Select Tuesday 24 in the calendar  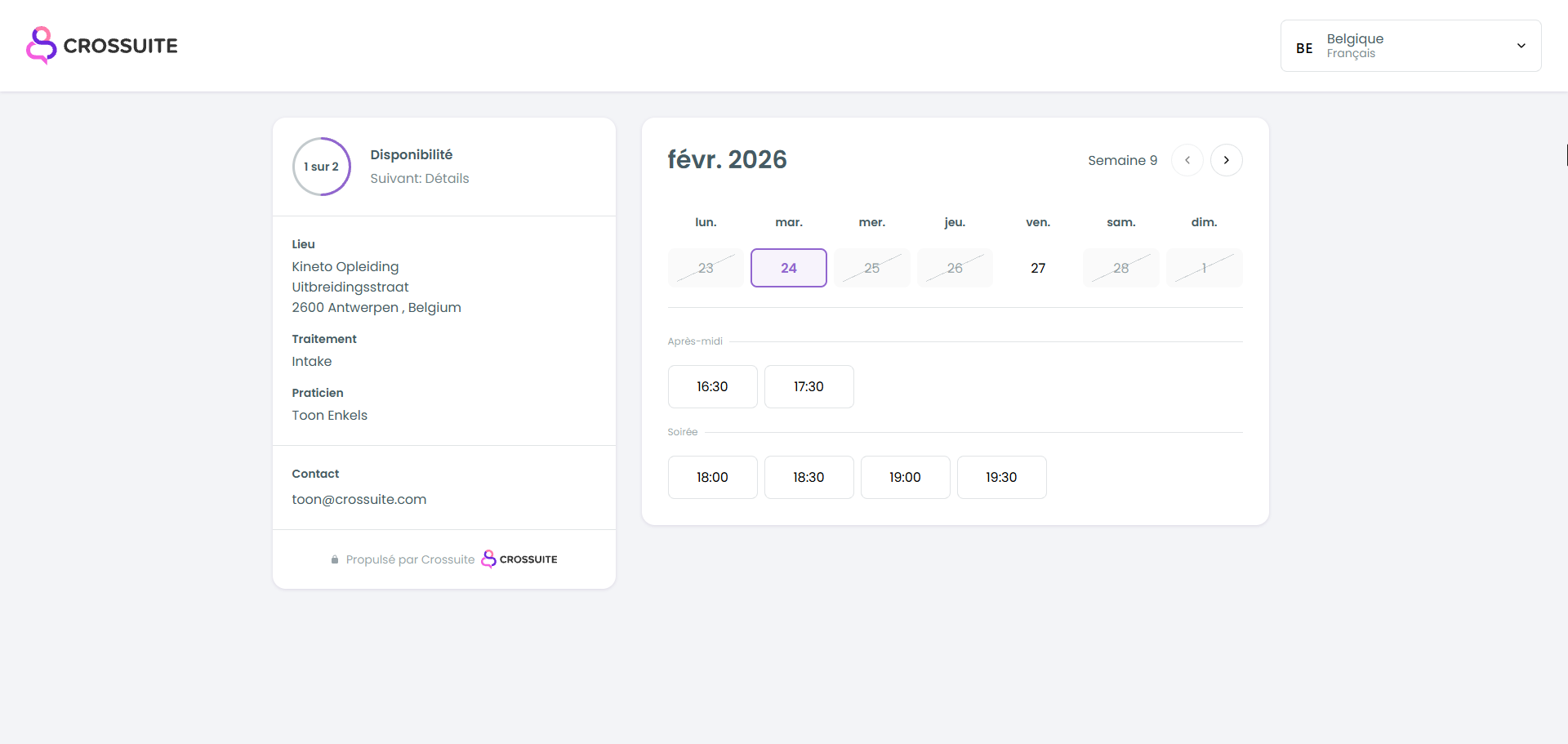point(788,268)
